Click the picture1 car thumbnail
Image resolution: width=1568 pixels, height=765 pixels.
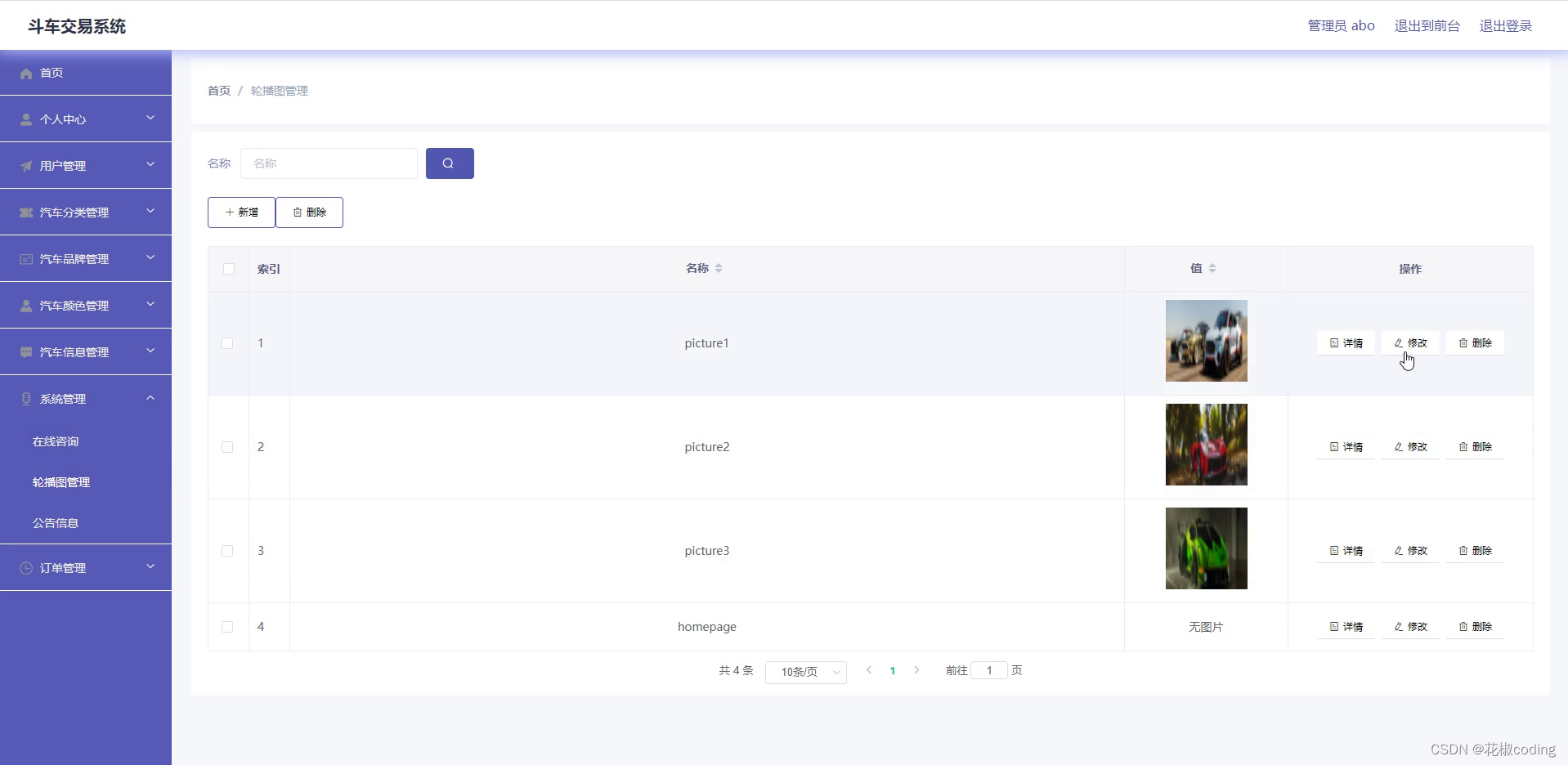(x=1206, y=341)
